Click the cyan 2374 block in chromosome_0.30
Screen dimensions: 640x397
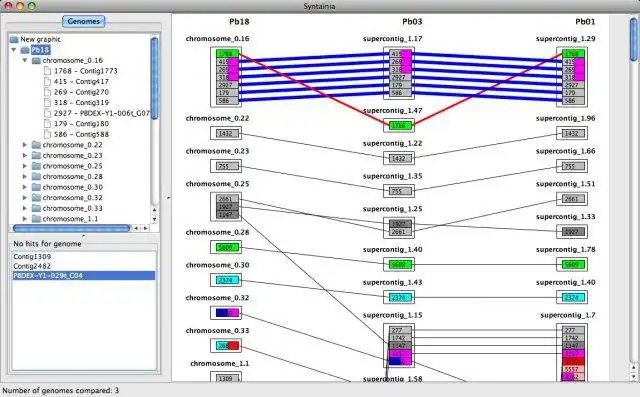pos(226,280)
